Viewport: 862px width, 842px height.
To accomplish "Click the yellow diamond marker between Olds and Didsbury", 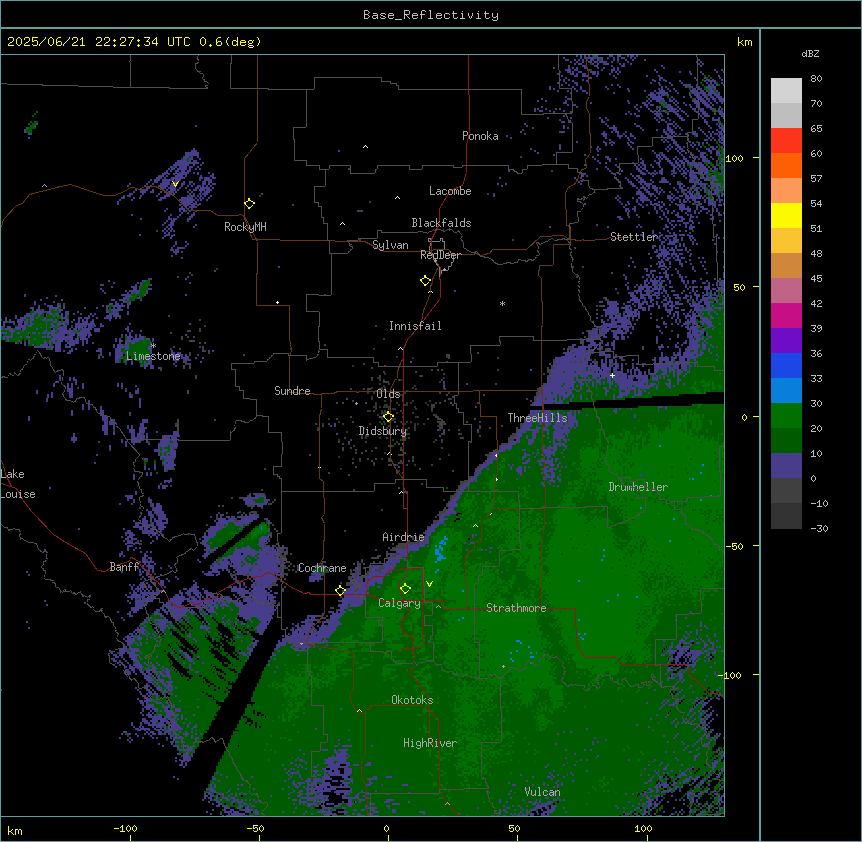I will 388,416.
